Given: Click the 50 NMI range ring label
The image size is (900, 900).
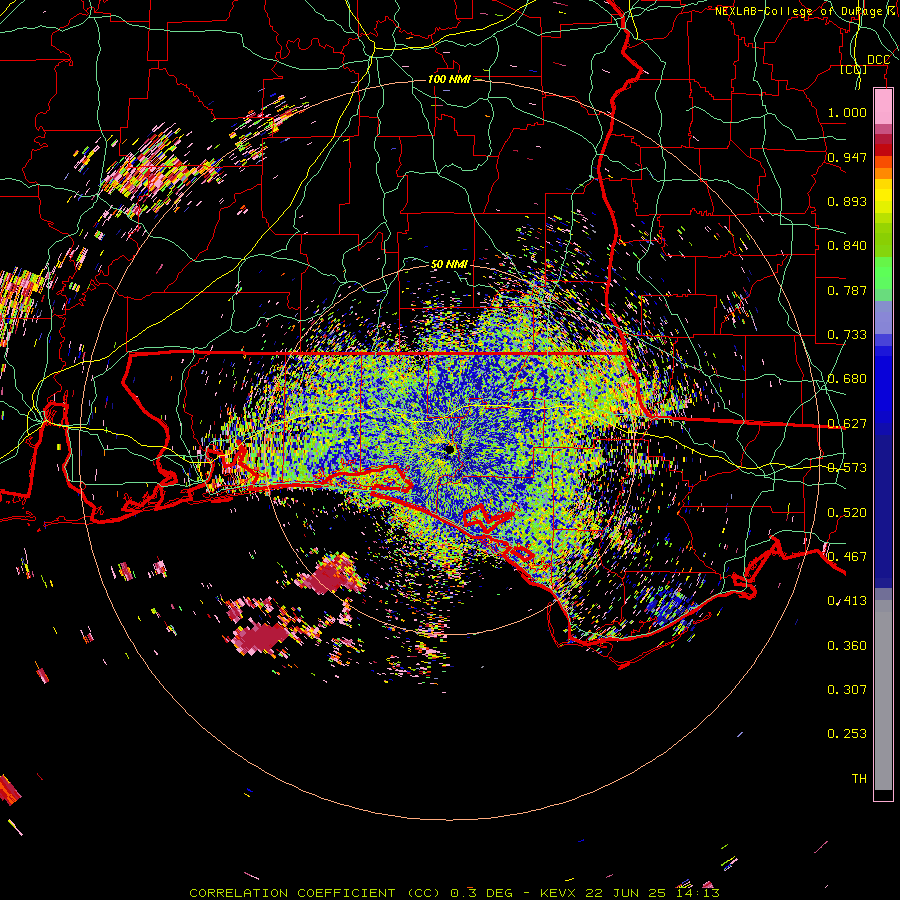Looking at the screenshot, I should (x=449, y=264).
